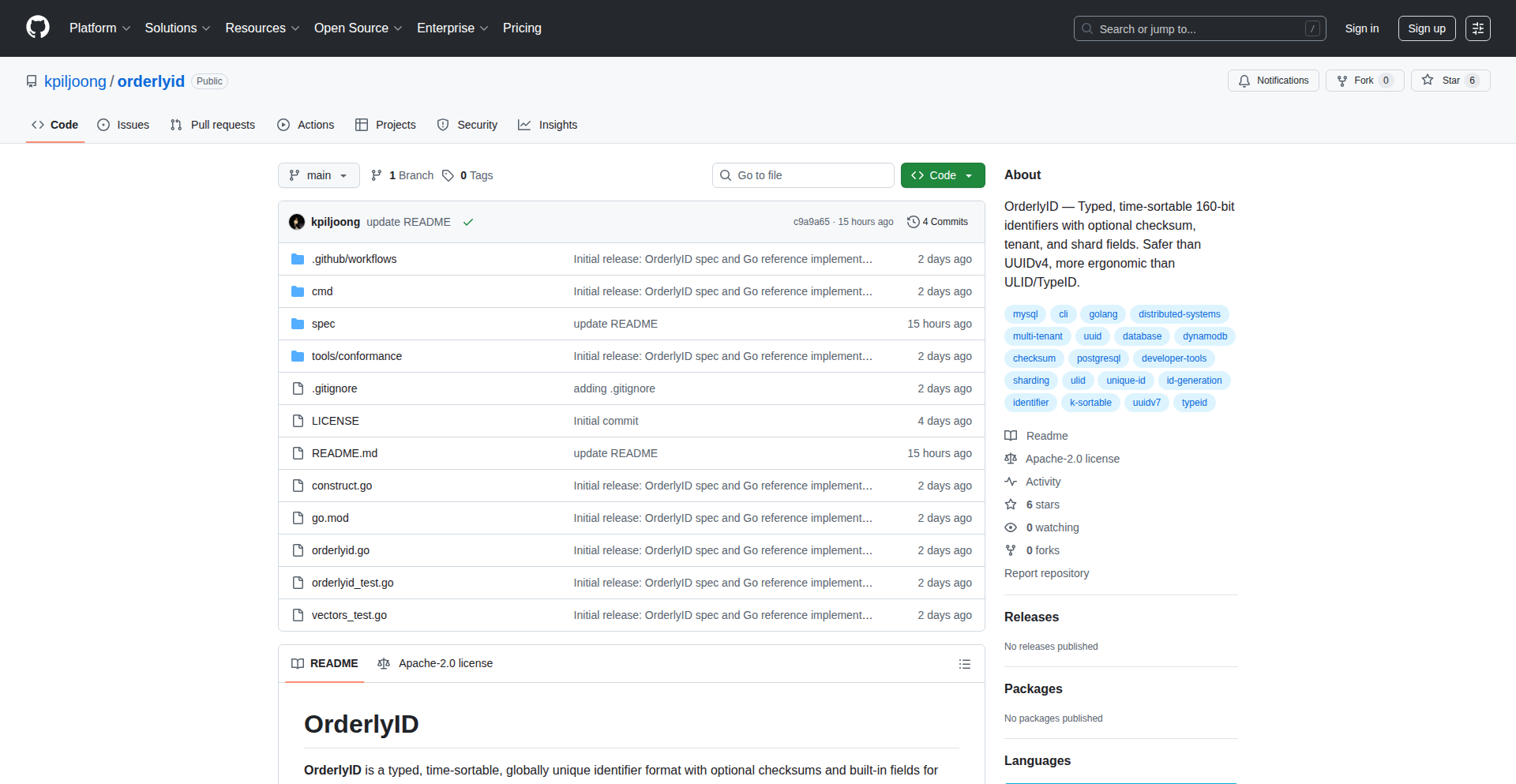This screenshot has height=784, width=1516.
Task: Expand the Platform menu
Action: [x=99, y=28]
